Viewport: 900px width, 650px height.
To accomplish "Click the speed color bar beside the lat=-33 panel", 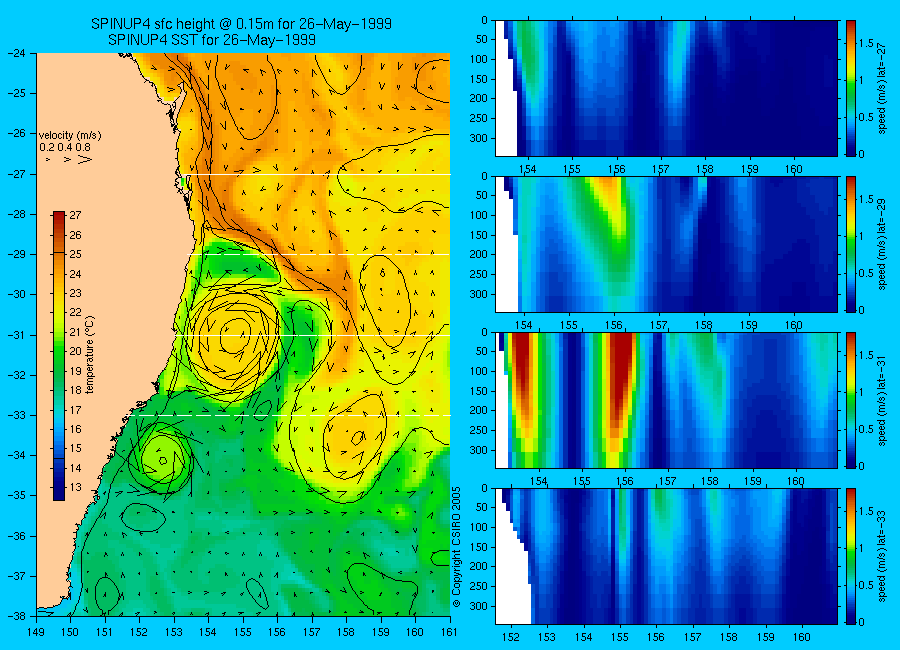I will [x=851, y=556].
